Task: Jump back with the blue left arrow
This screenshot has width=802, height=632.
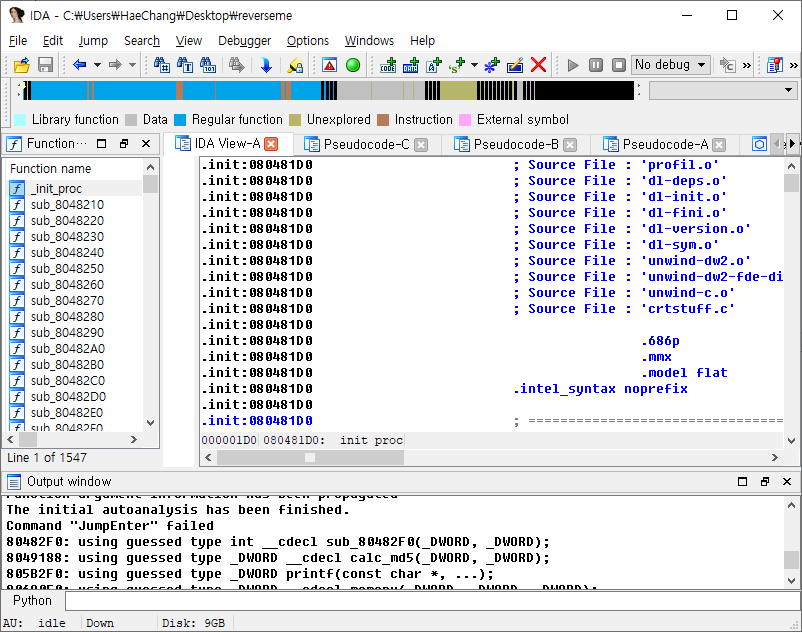Action: 80,65
